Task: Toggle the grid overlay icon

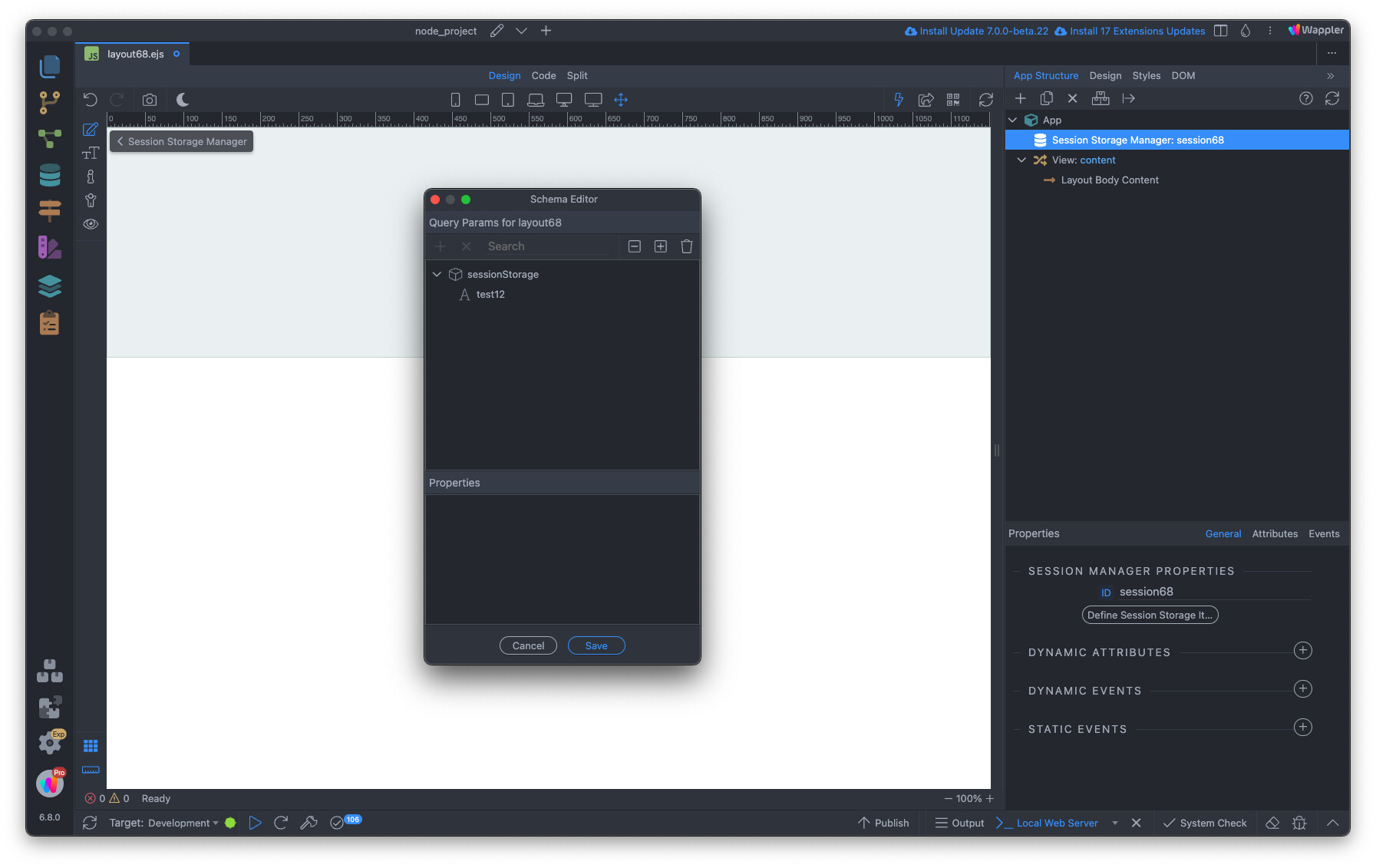Action: tap(91, 746)
